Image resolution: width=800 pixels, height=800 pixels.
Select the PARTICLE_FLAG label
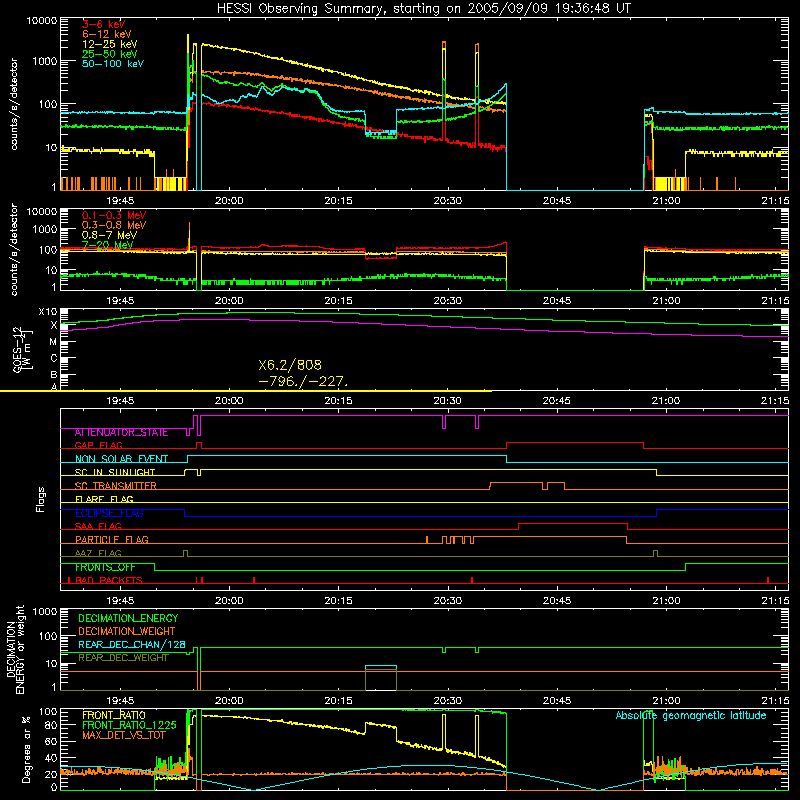pos(112,540)
